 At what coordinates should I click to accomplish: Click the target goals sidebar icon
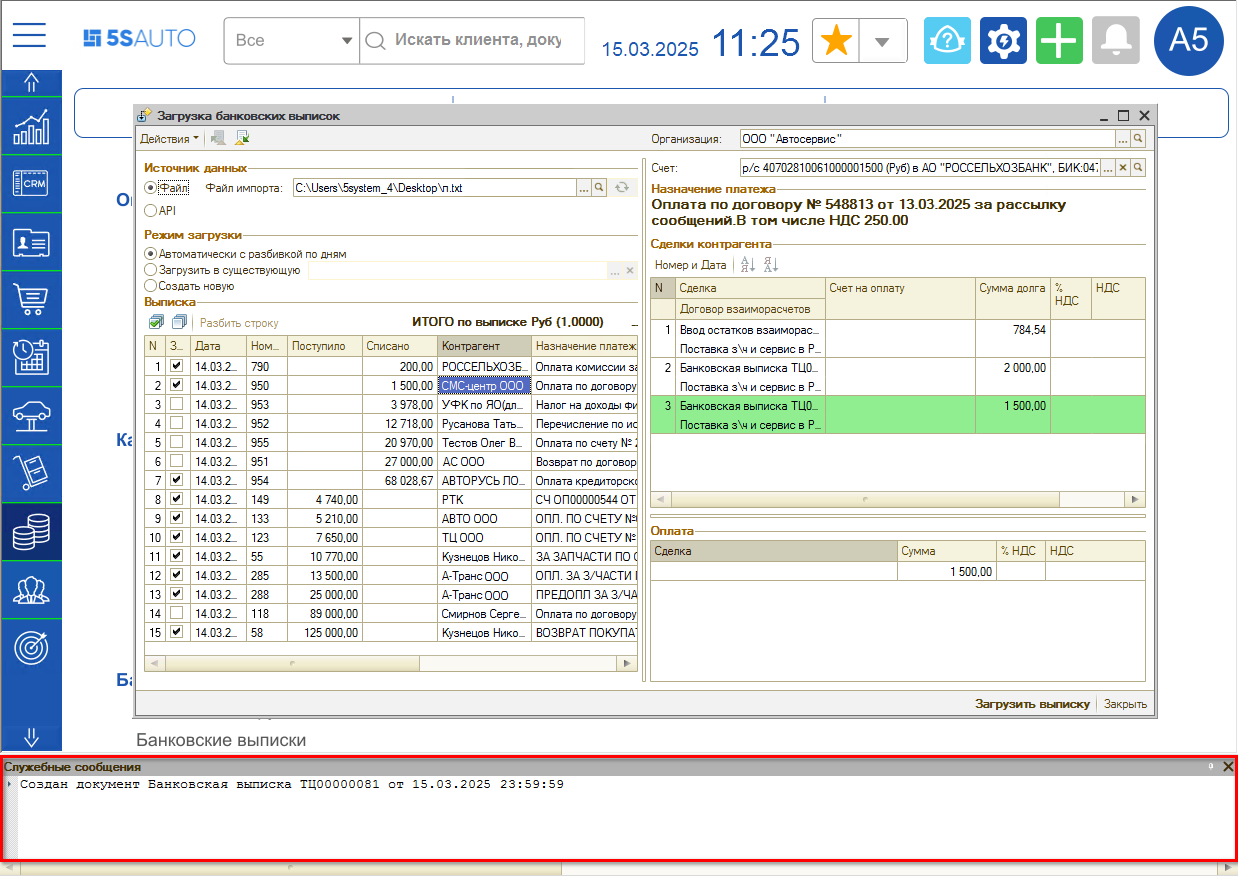31,647
